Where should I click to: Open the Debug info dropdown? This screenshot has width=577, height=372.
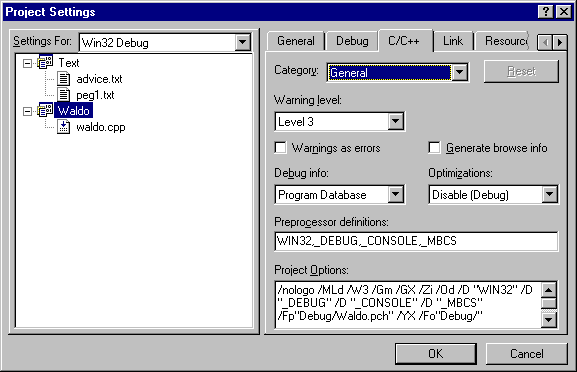click(x=396, y=194)
